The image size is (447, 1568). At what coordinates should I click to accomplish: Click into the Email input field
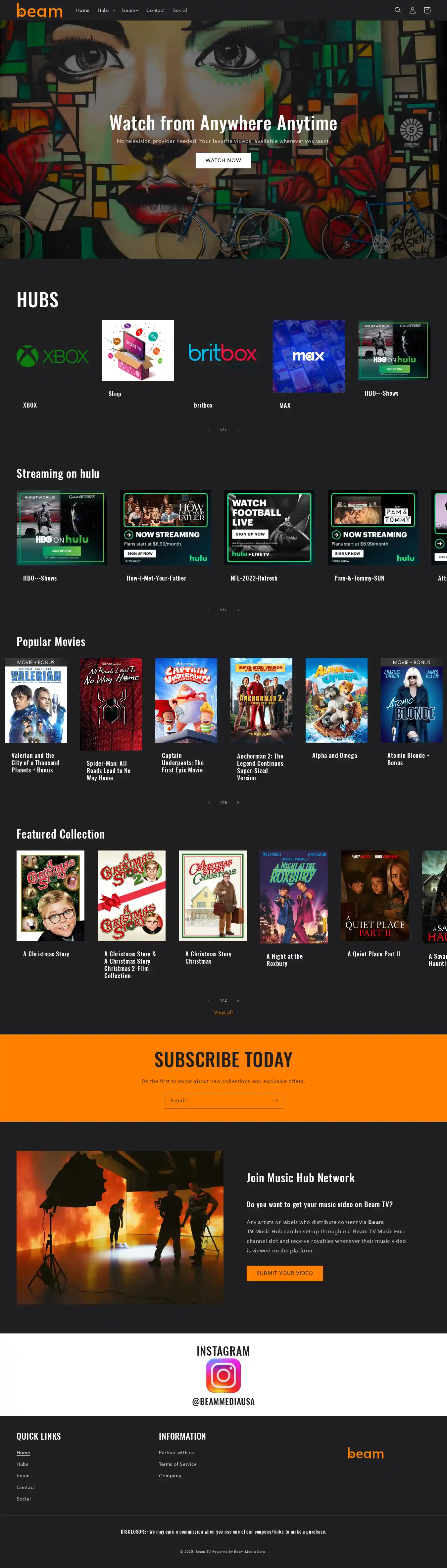click(x=216, y=1101)
